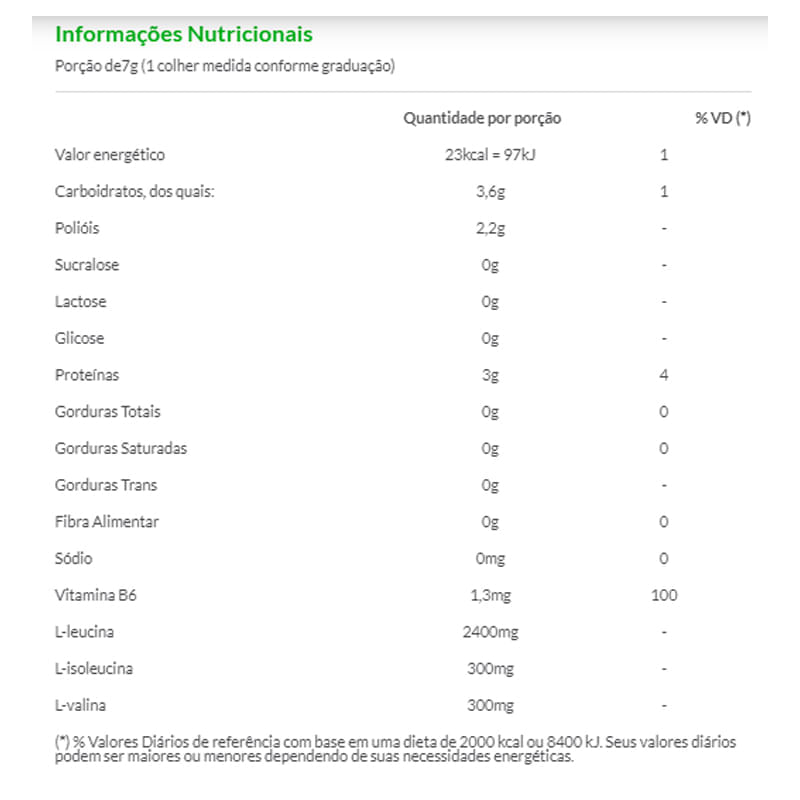
Task: Select the L-valina row label
Action: click(80, 706)
